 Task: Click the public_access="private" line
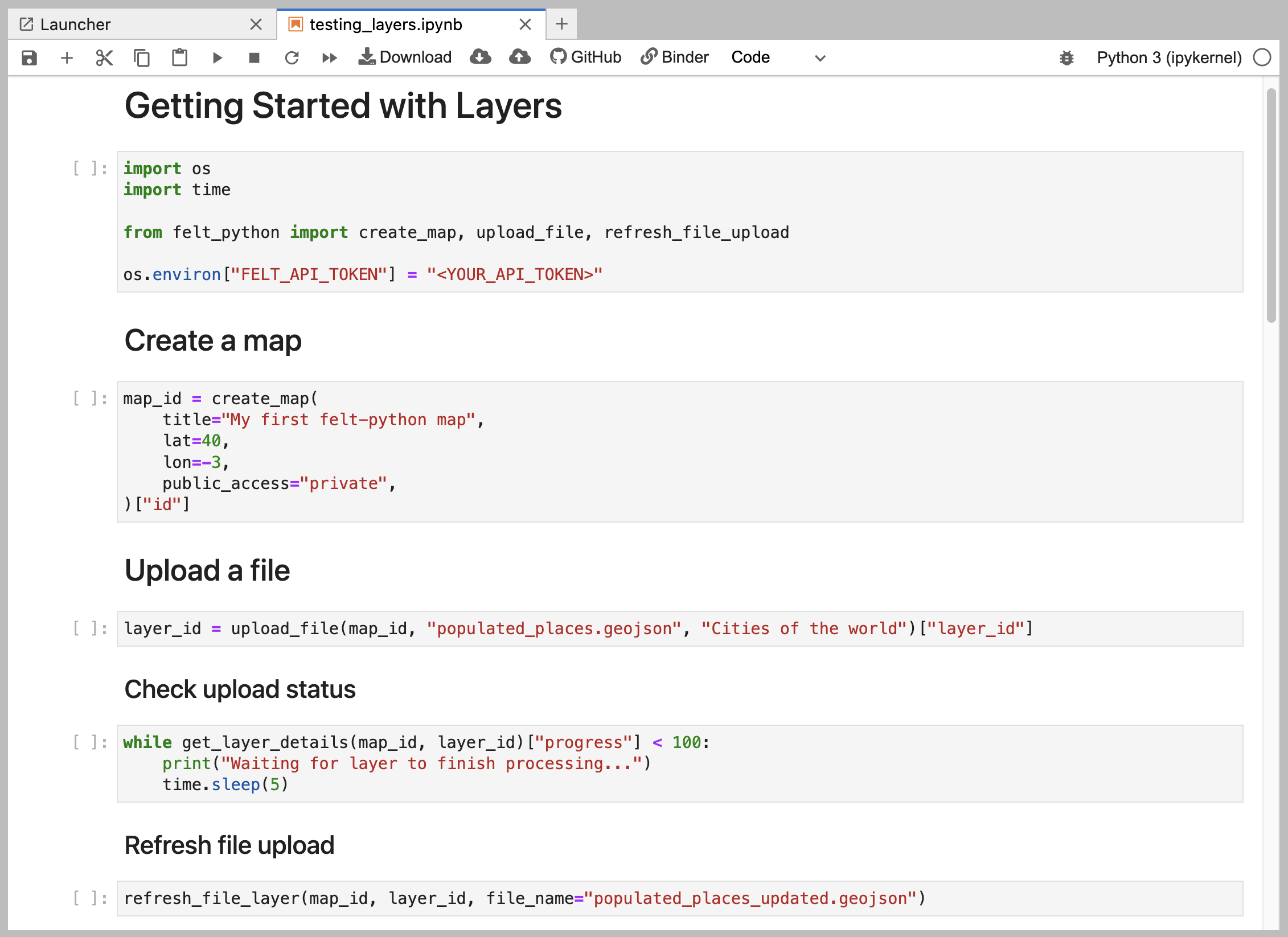[279, 483]
